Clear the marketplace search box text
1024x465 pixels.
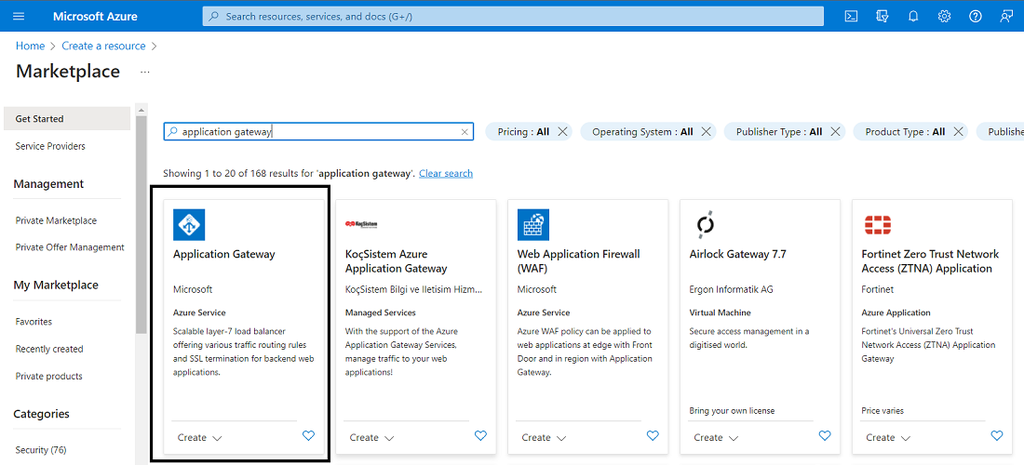point(465,132)
